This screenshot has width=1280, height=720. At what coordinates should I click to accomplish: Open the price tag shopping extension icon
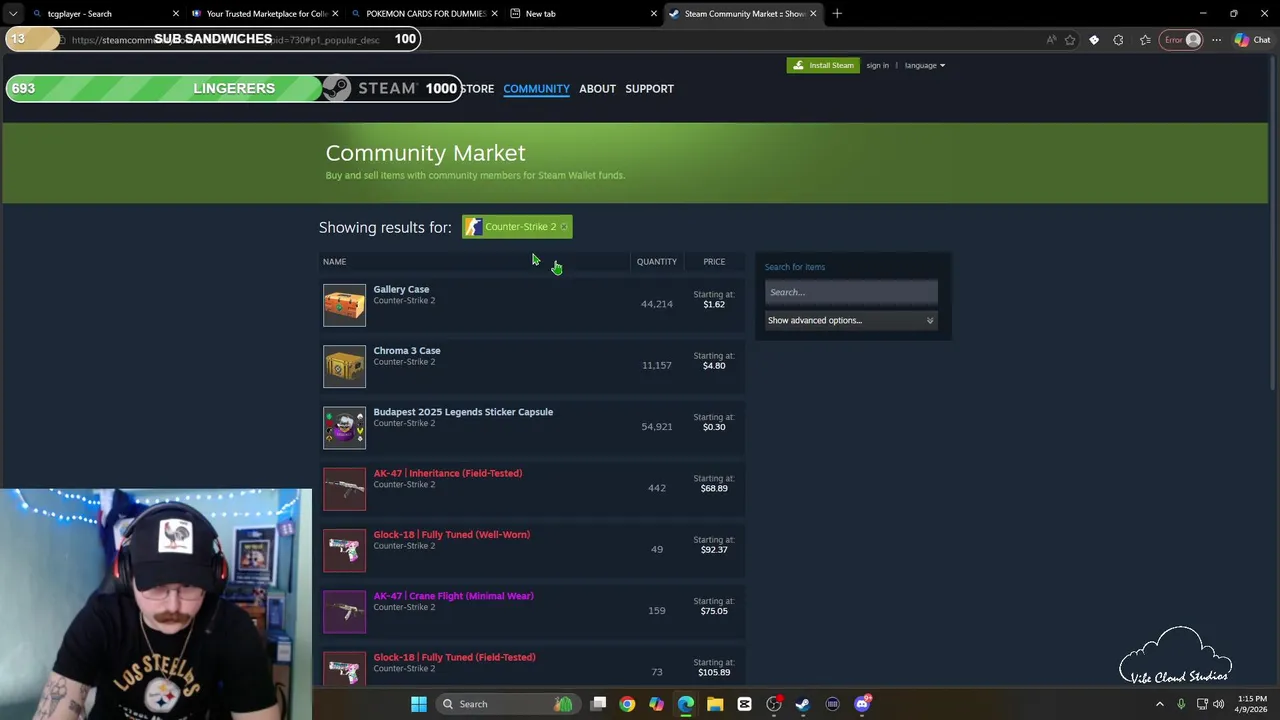pyautogui.click(x=1094, y=40)
